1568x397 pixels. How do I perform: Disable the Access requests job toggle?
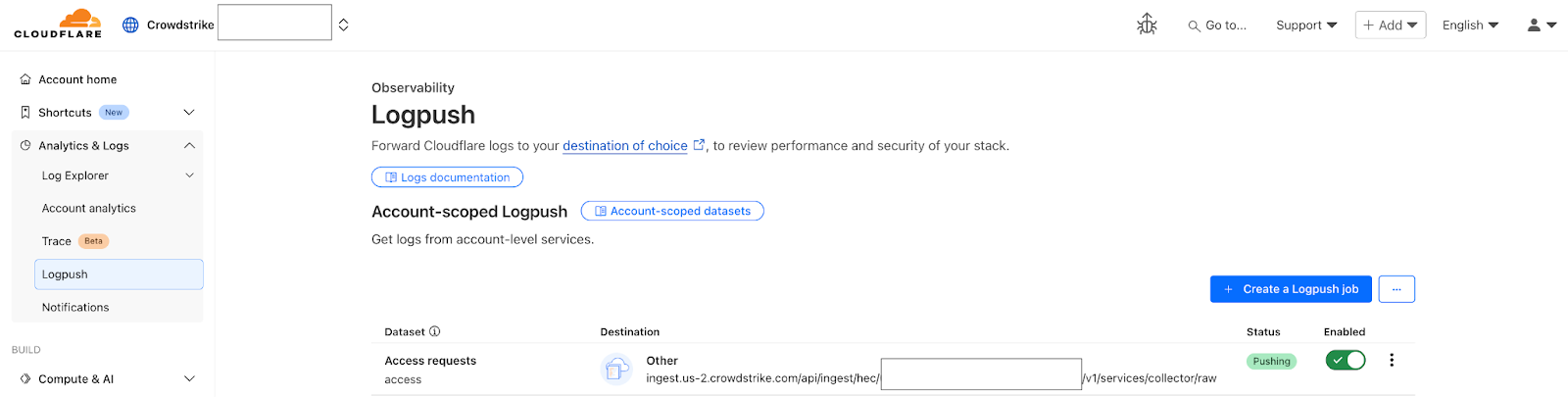(x=1346, y=361)
